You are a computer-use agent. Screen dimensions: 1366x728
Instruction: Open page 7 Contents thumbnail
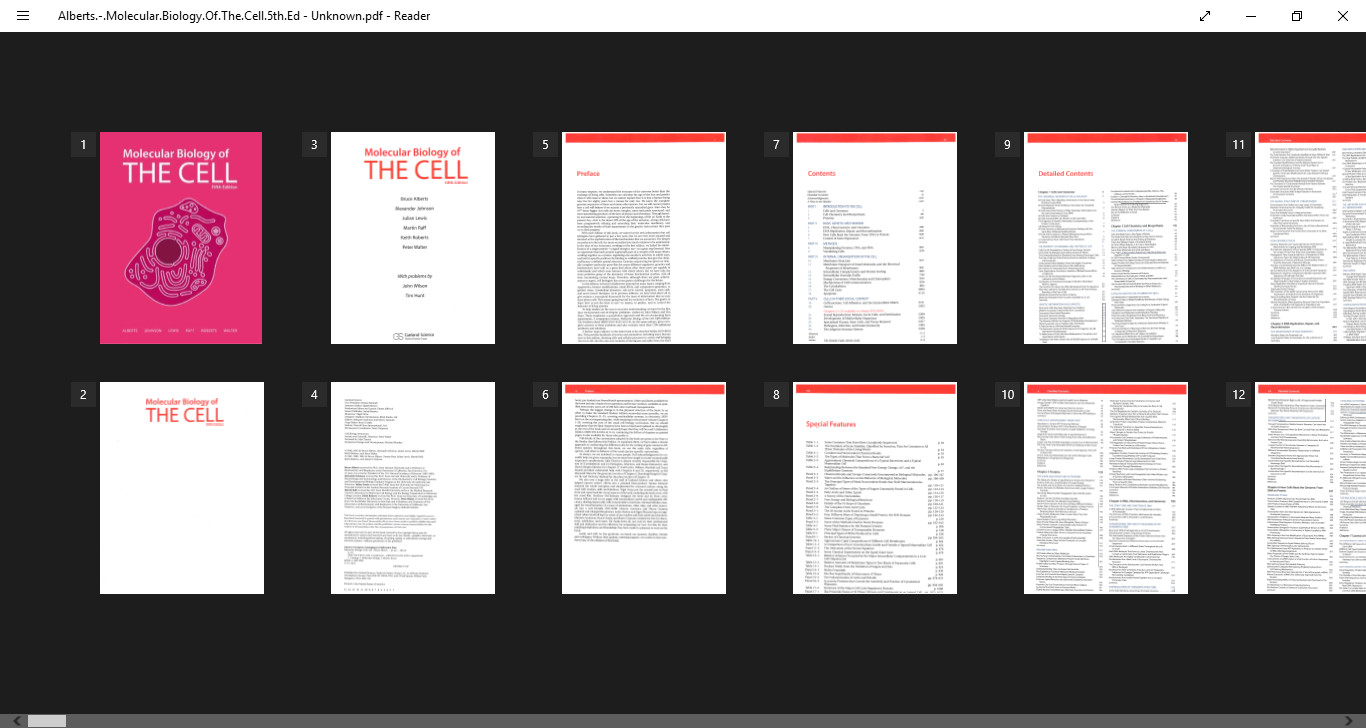875,238
